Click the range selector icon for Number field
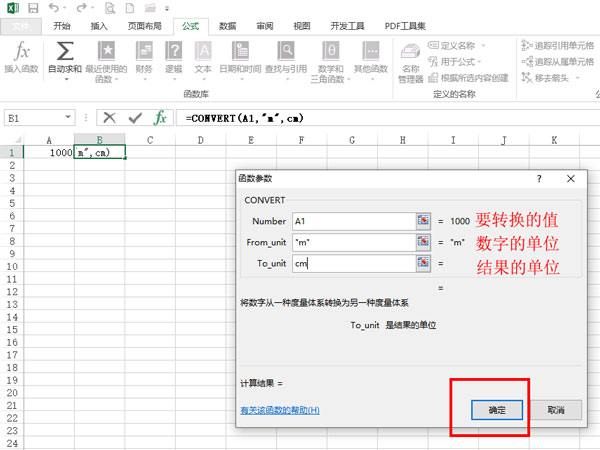The height and width of the screenshot is (450, 600). click(x=424, y=221)
